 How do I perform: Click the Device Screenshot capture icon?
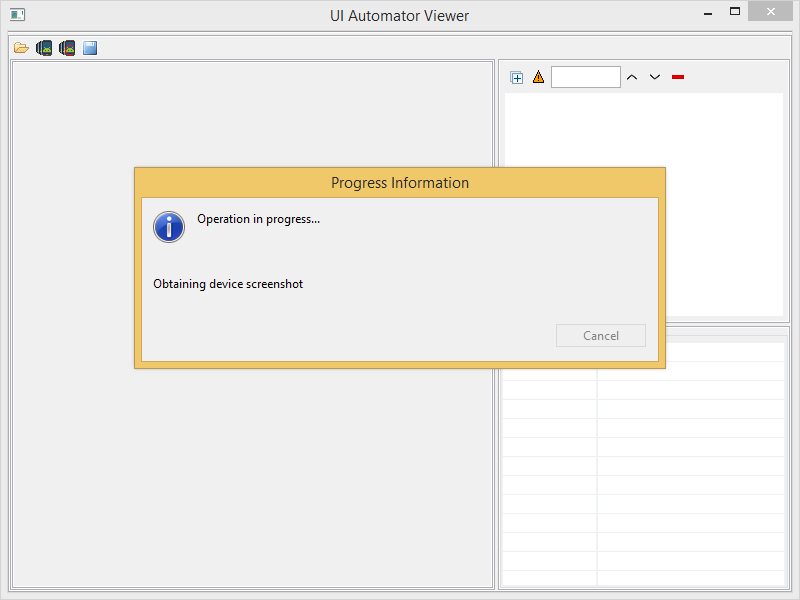[x=44, y=48]
